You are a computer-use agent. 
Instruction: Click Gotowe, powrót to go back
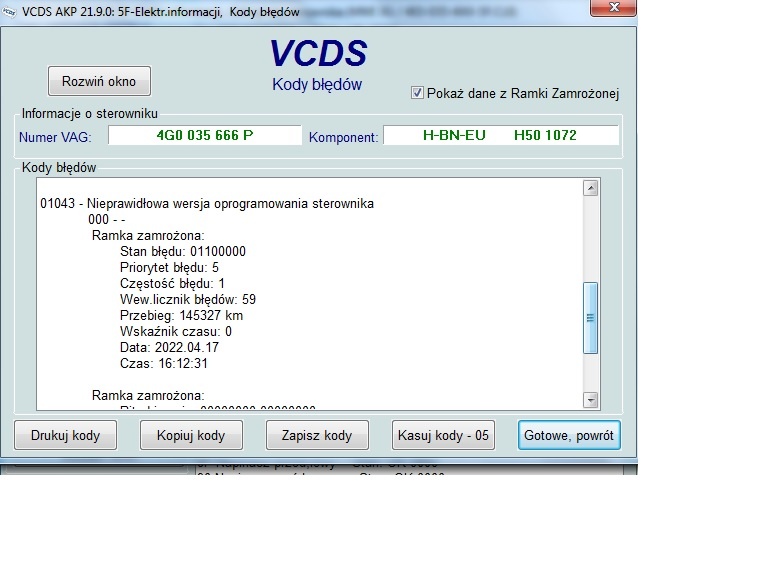pyautogui.click(x=569, y=435)
